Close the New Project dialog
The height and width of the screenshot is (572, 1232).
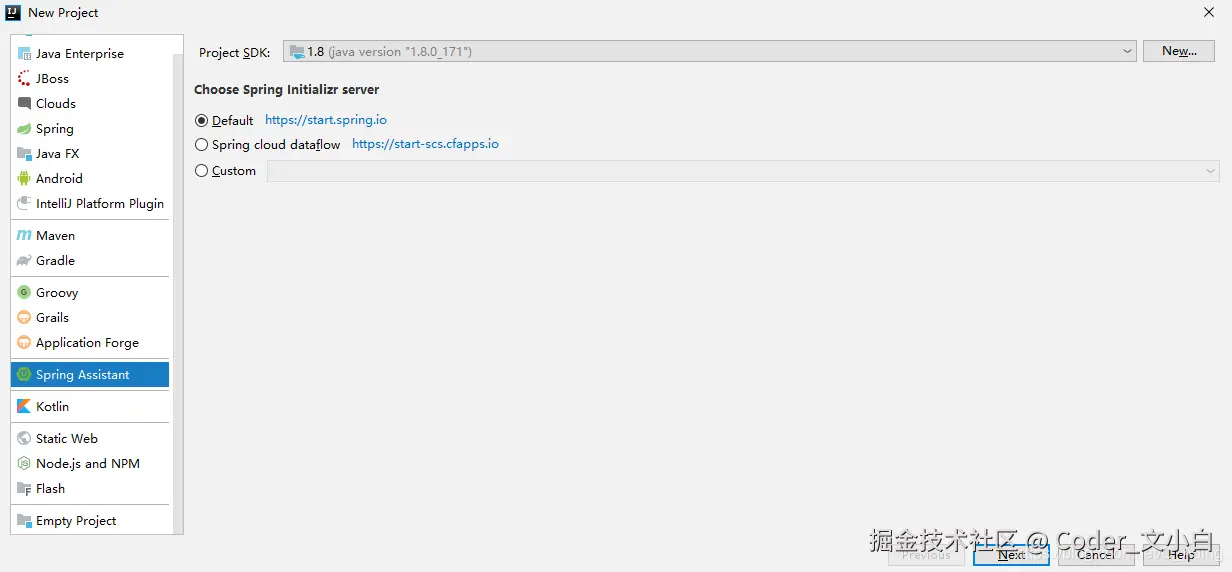click(x=1209, y=12)
